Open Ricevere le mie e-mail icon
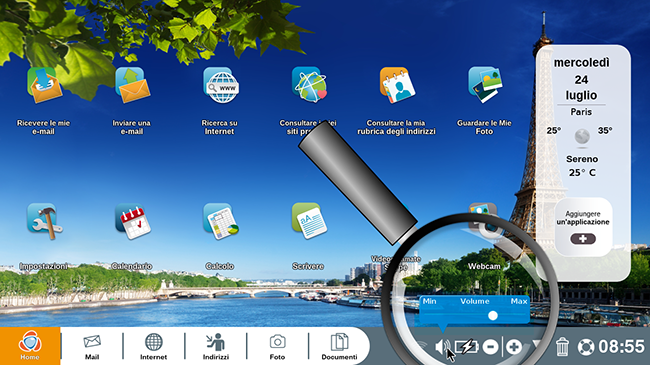650x365 pixels. click(44, 85)
